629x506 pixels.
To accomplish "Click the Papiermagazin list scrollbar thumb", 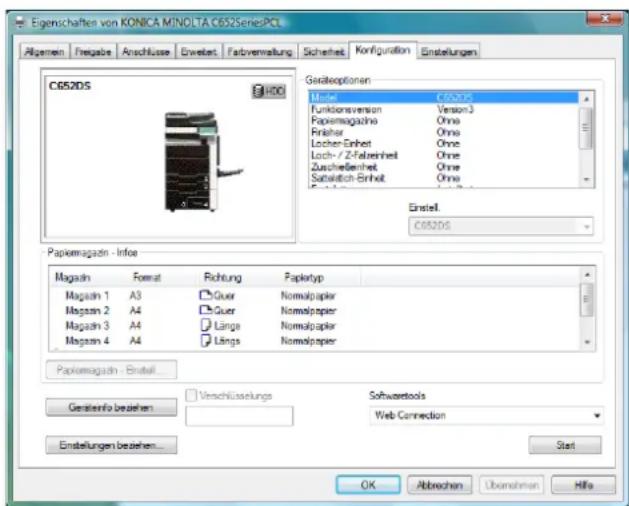I will (x=586, y=299).
